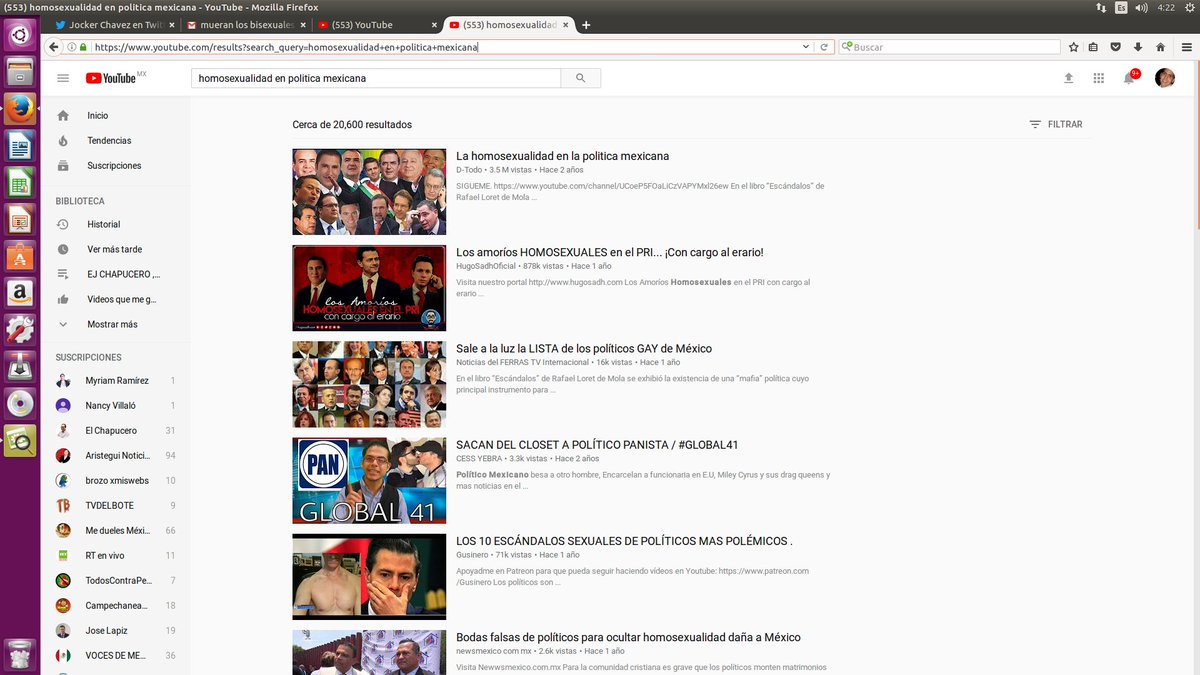1200x675 pixels.
Task: Launch Firefox from the Ubuntu dock
Action: pos(20,108)
